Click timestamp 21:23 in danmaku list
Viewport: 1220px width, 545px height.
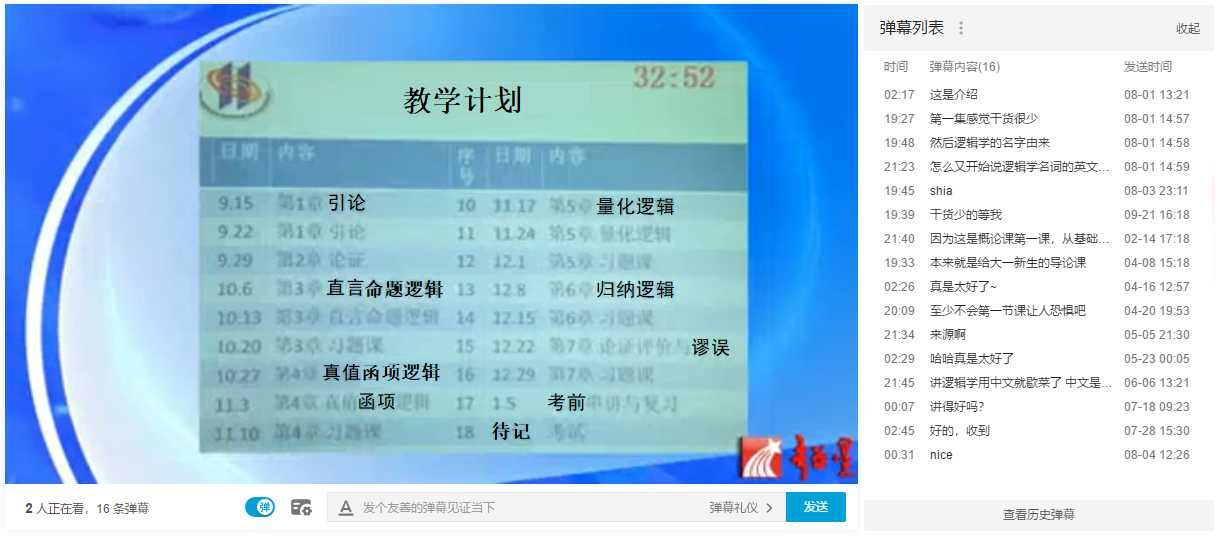(899, 167)
